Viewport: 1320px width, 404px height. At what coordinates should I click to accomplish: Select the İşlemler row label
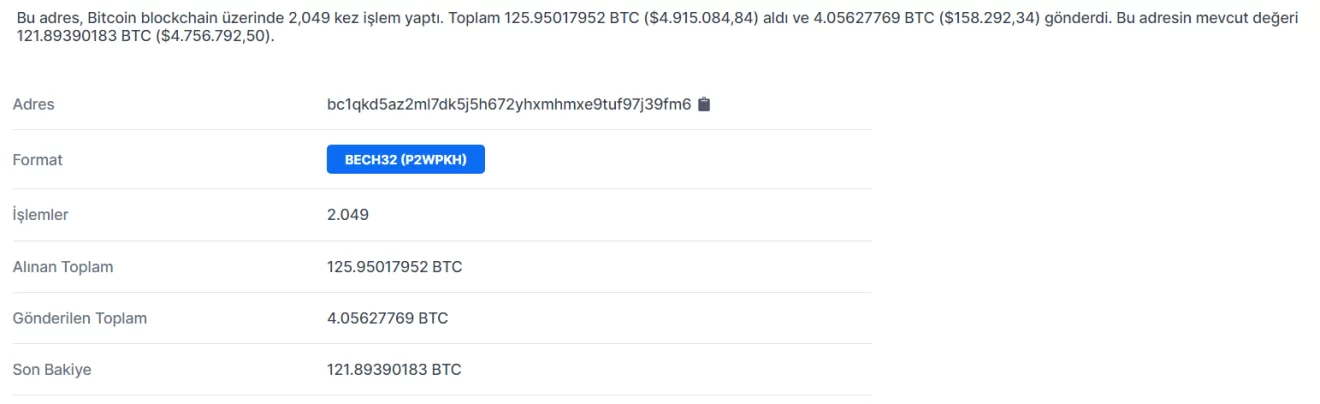[x=40, y=215]
